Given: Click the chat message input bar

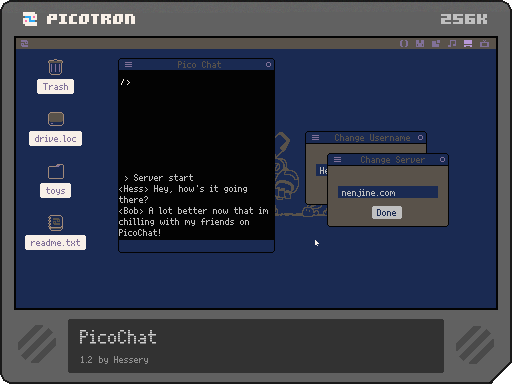Looking at the screenshot, I should (x=196, y=246).
